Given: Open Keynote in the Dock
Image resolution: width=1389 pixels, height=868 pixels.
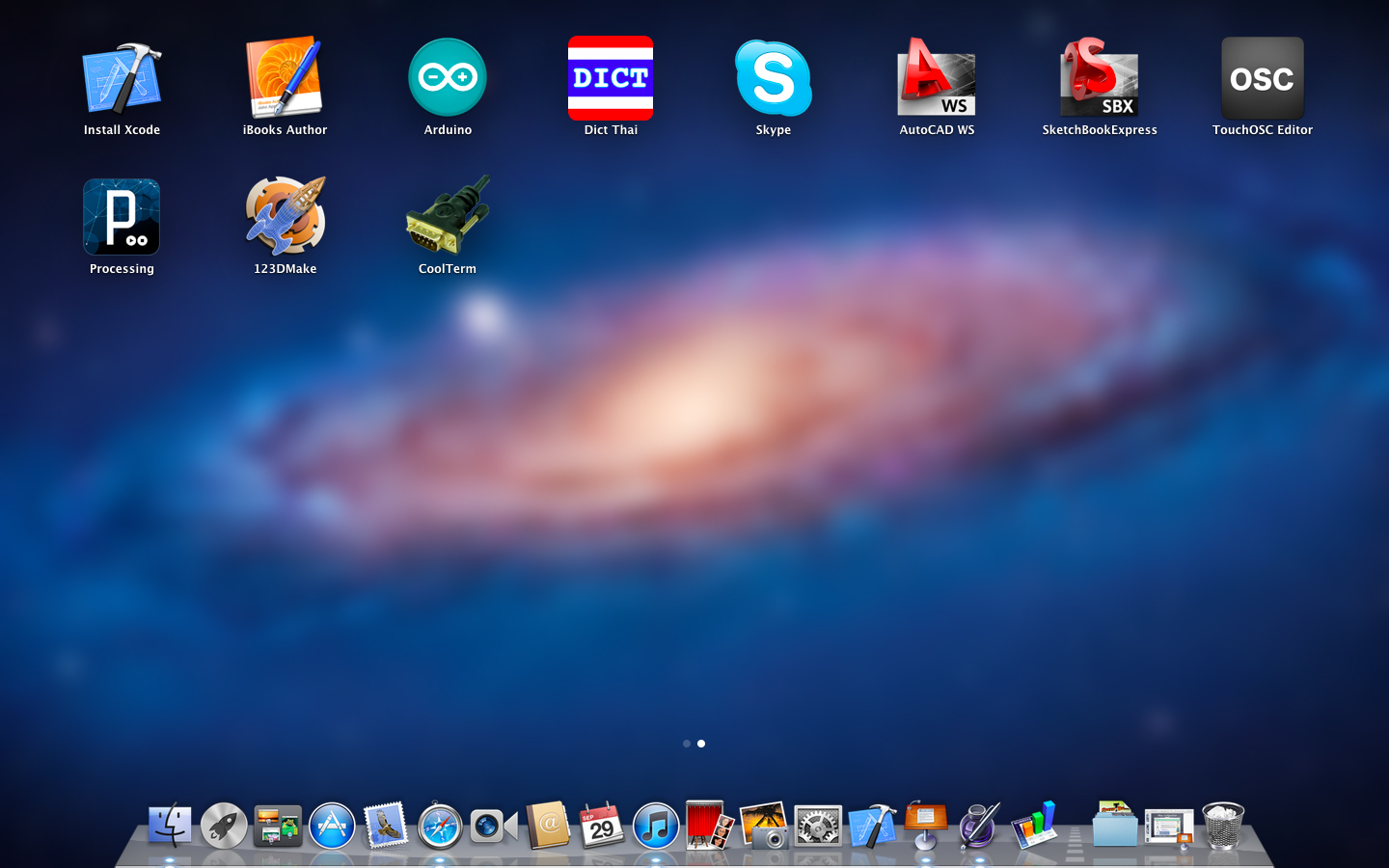Looking at the screenshot, I should (926, 826).
